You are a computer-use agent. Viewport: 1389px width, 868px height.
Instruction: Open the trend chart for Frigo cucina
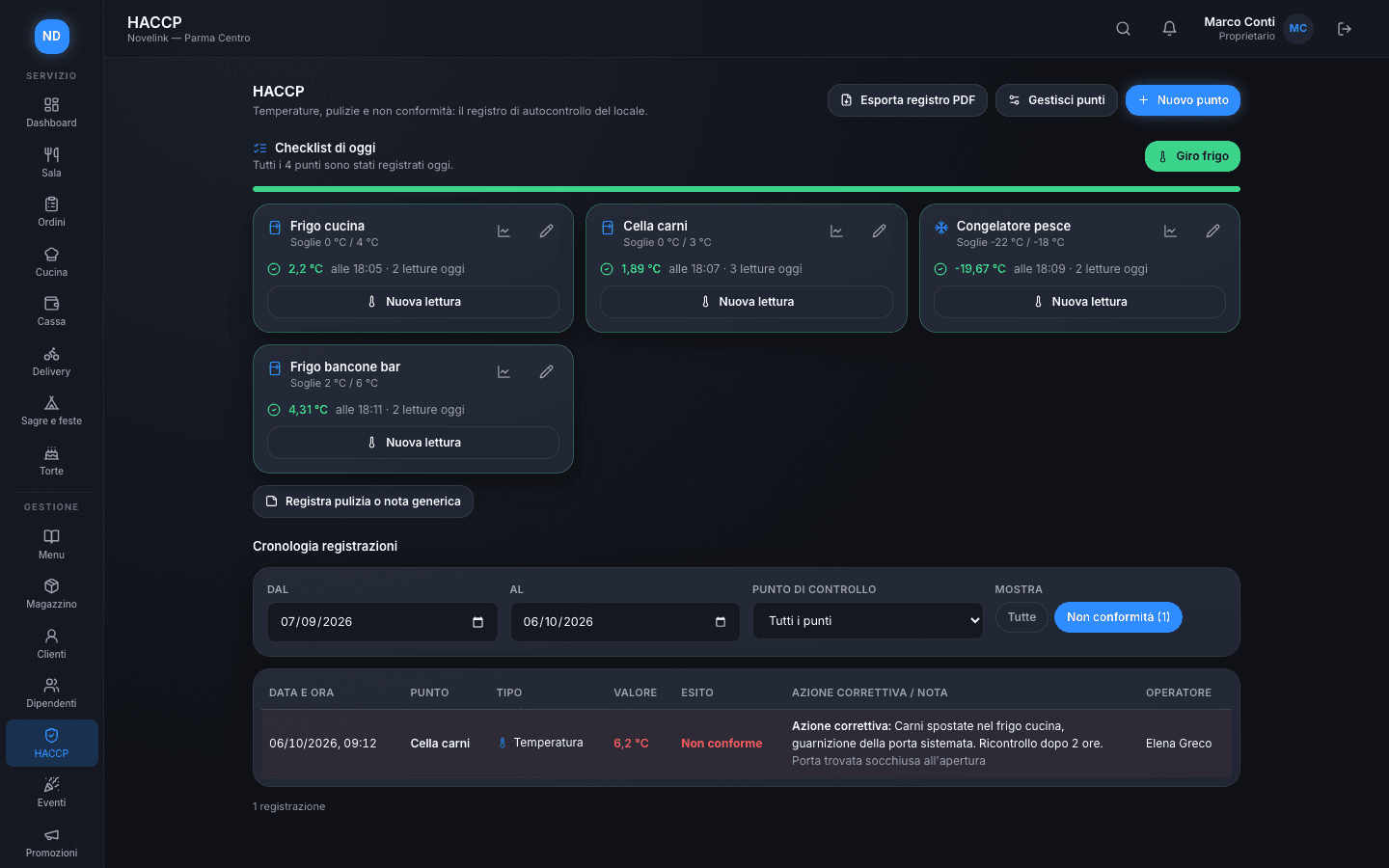(x=504, y=231)
